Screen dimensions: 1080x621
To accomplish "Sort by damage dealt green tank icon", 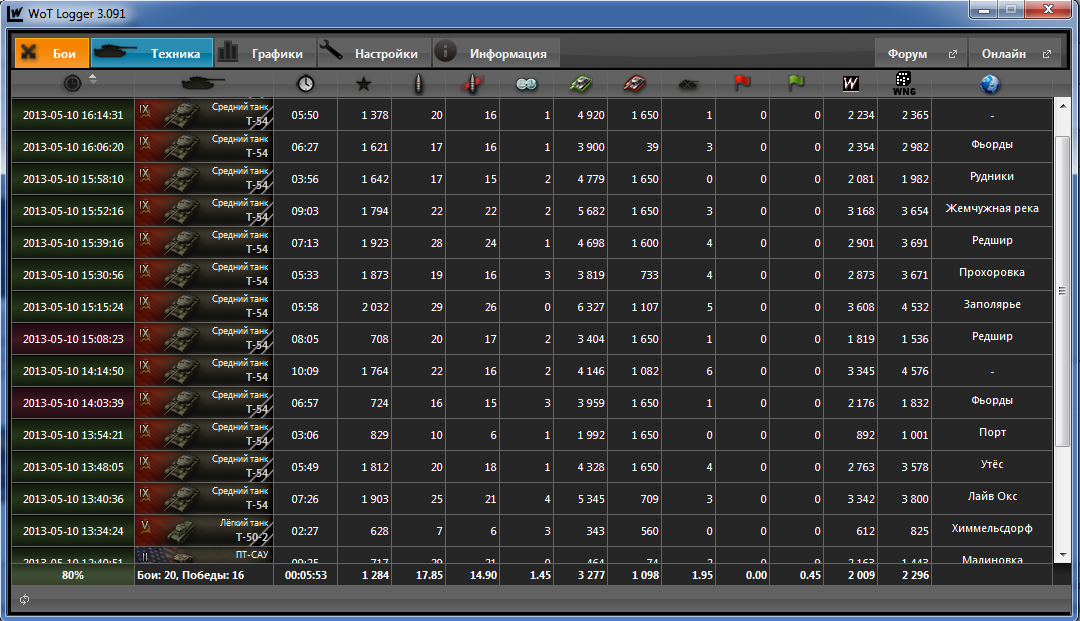I will click(x=581, y=84).
